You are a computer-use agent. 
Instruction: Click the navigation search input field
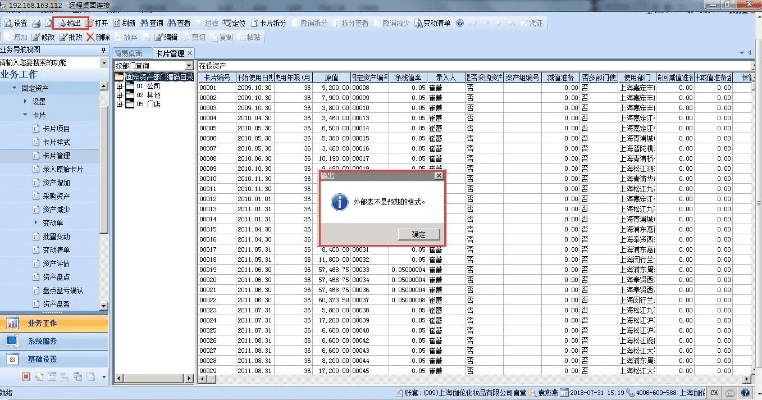(50, 63)
